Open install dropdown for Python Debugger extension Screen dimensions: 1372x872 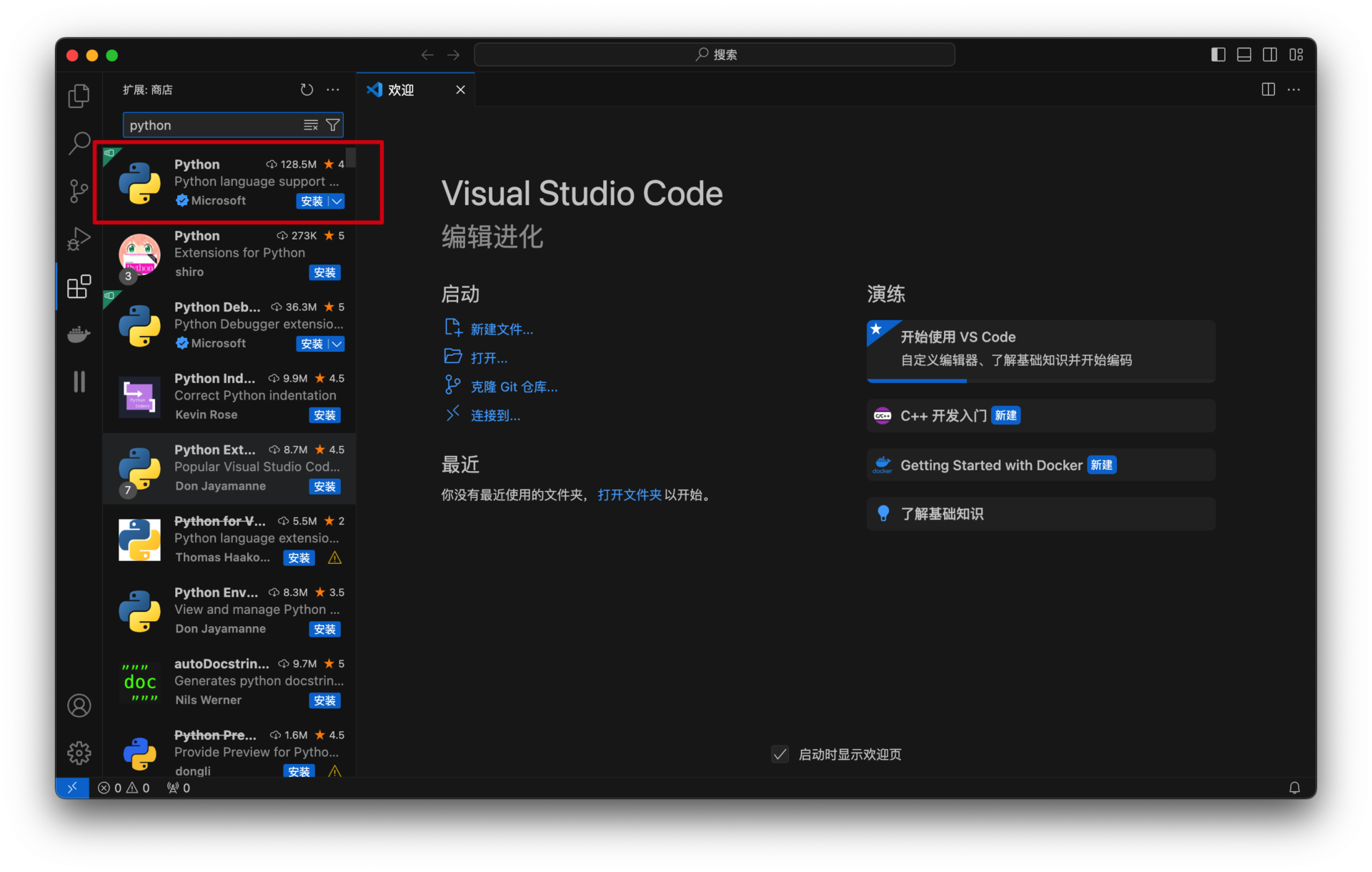(337, 344)
